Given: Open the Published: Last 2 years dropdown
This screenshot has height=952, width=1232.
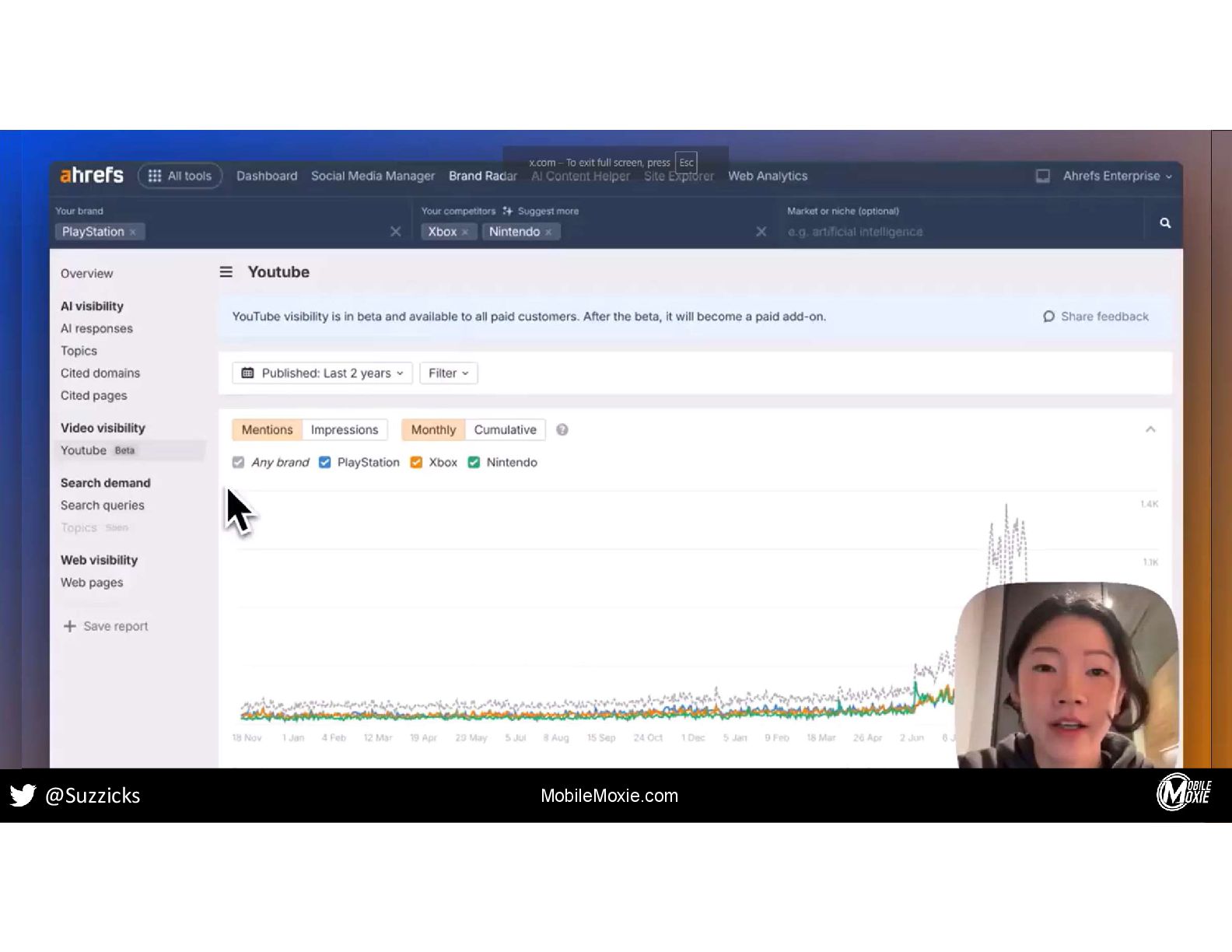Looking at the screenshot, I should coord(322,373).
